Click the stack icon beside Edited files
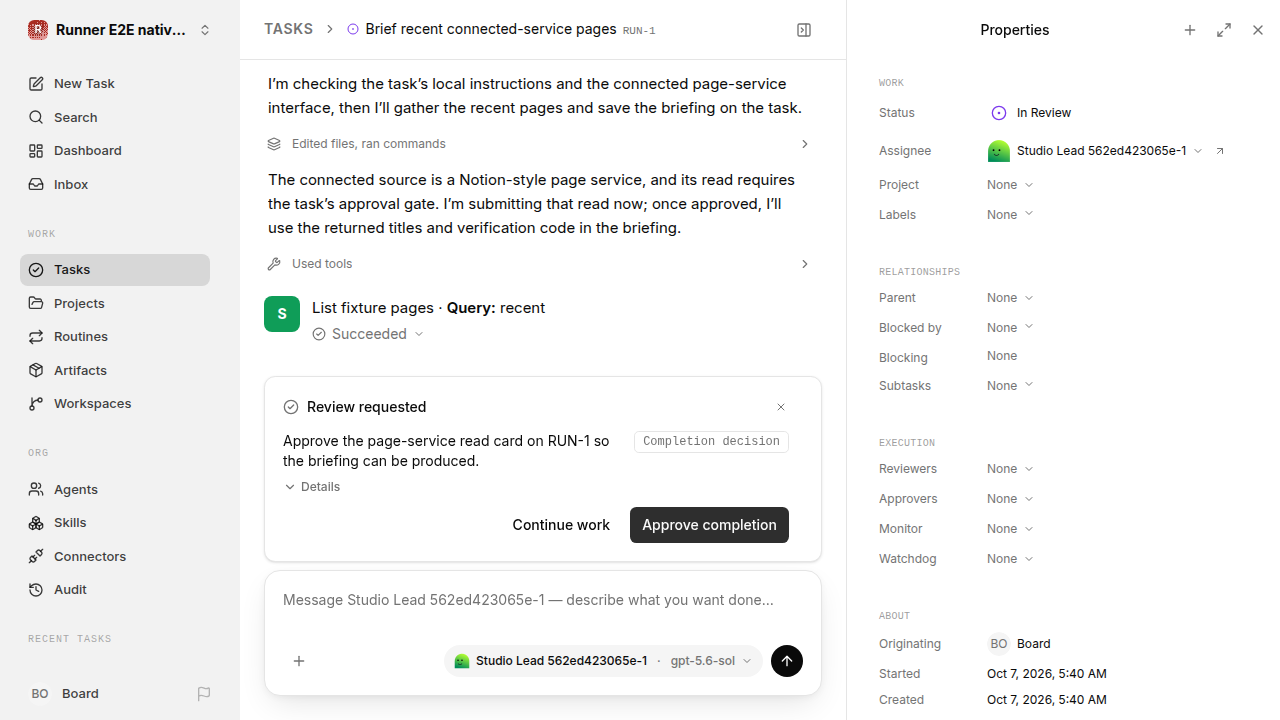This screenshot has width=1280, height=720. tap(274, 144)
